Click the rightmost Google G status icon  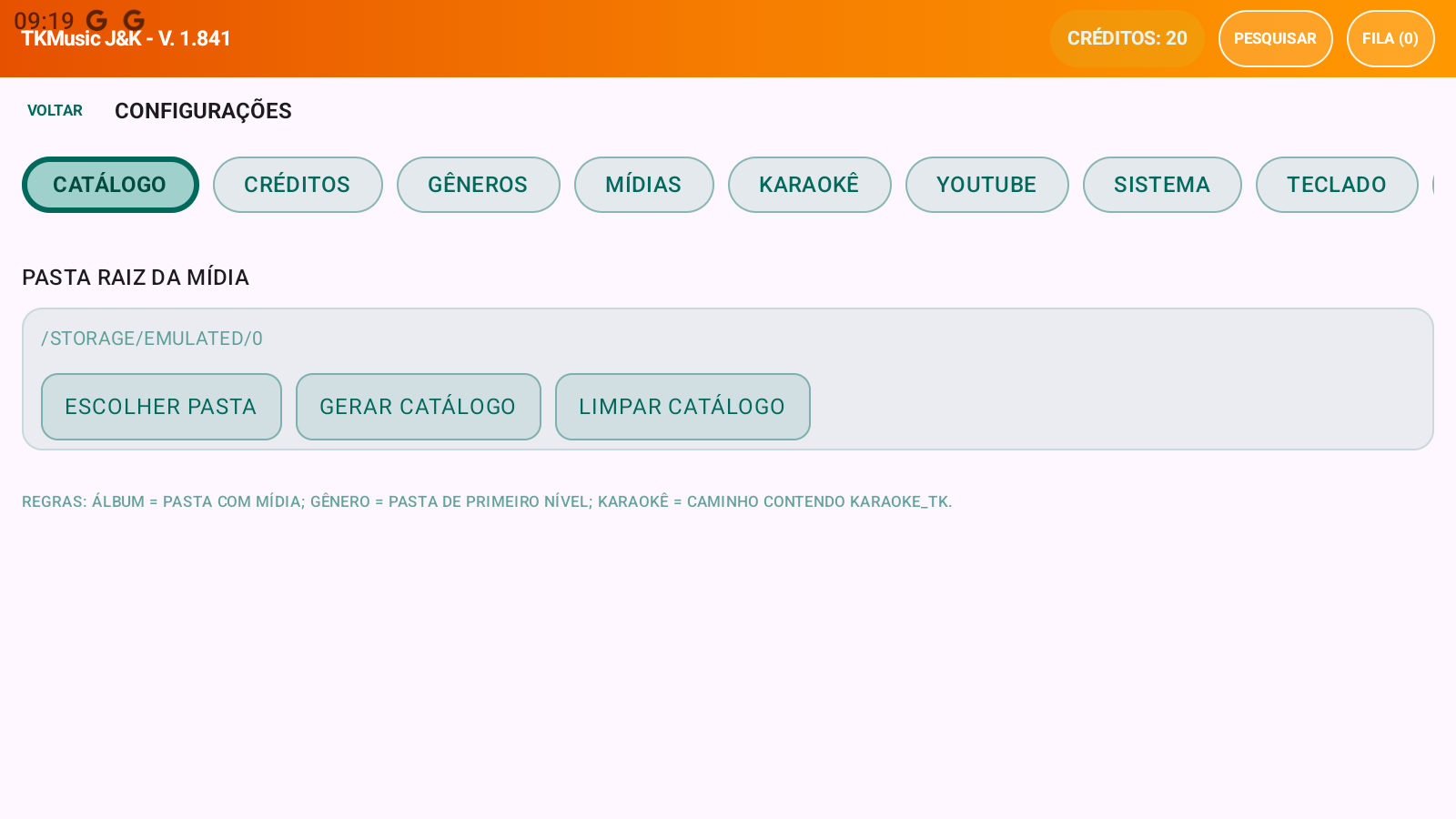tap(134, 20)
